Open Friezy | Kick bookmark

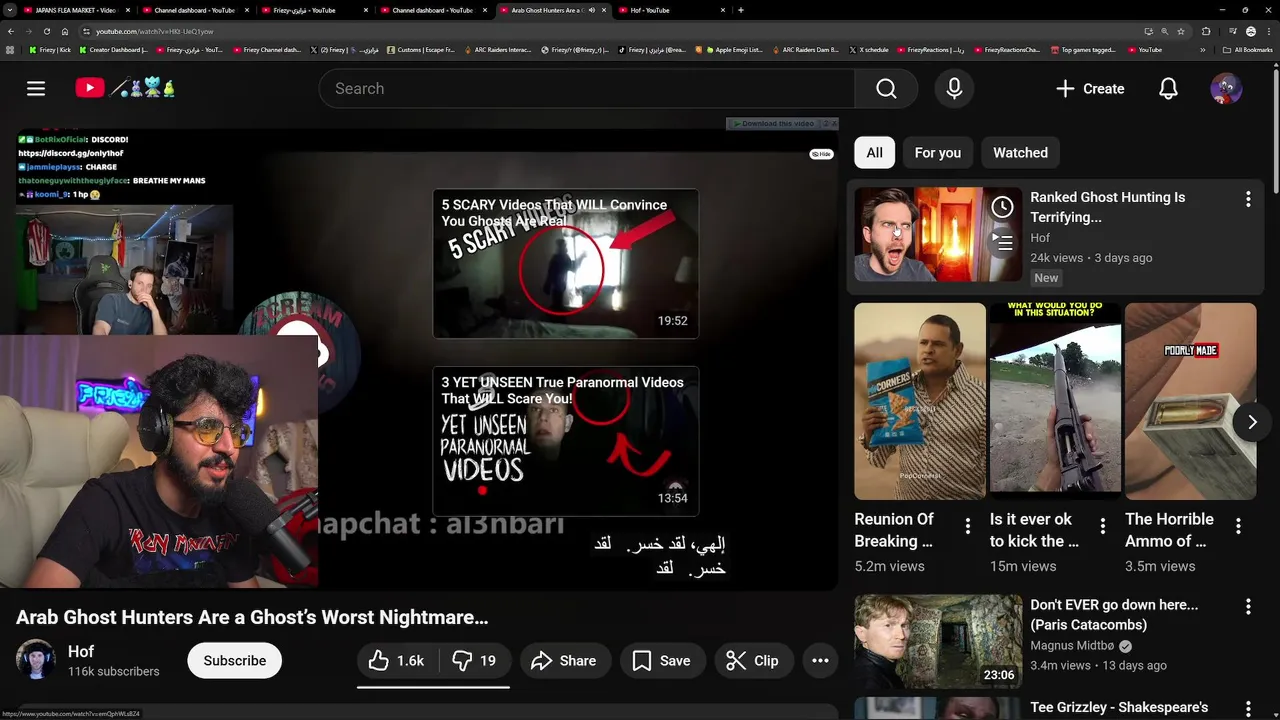click(x=50, y=49)
